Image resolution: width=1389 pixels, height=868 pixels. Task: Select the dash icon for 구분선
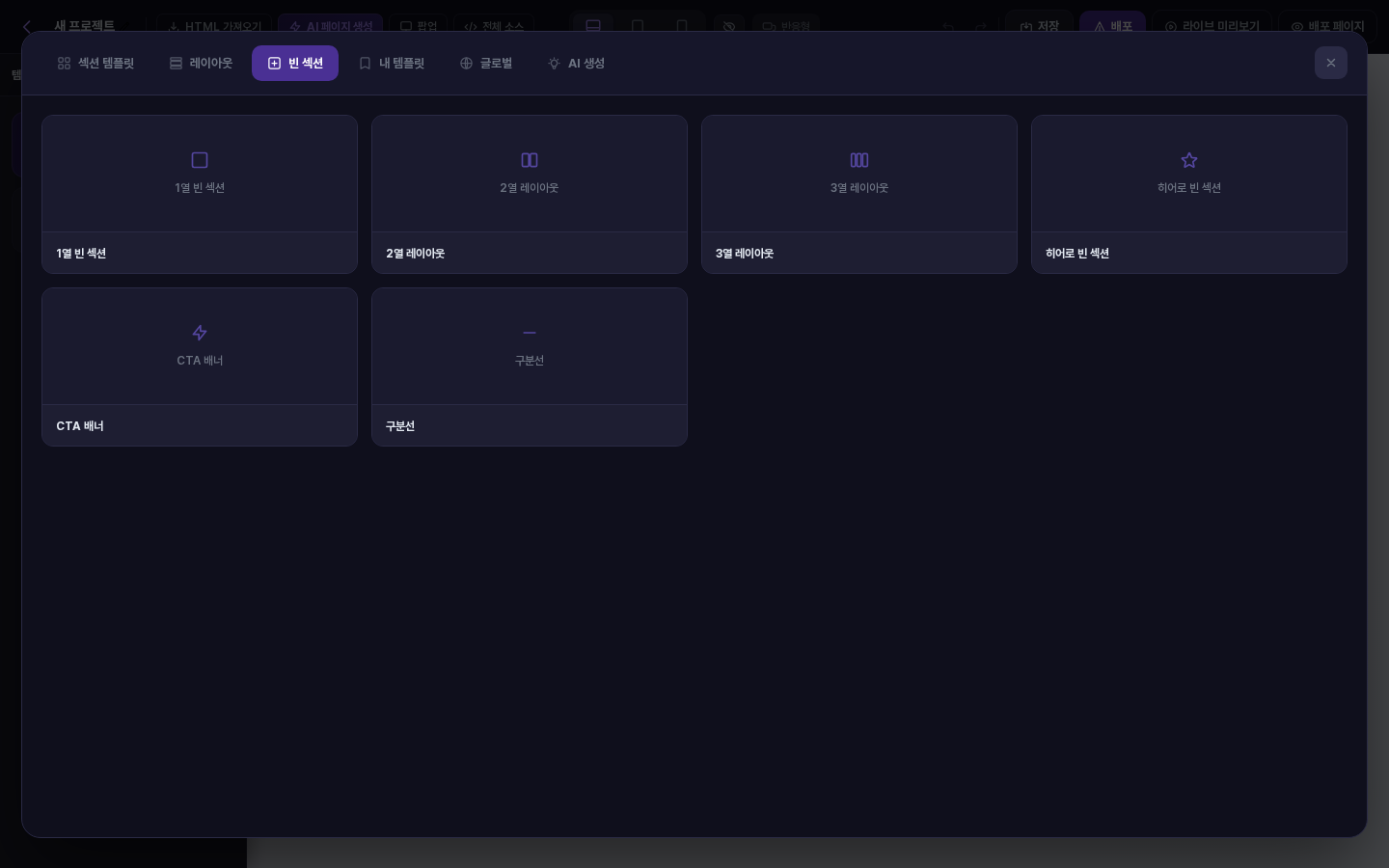coord(530,333)
